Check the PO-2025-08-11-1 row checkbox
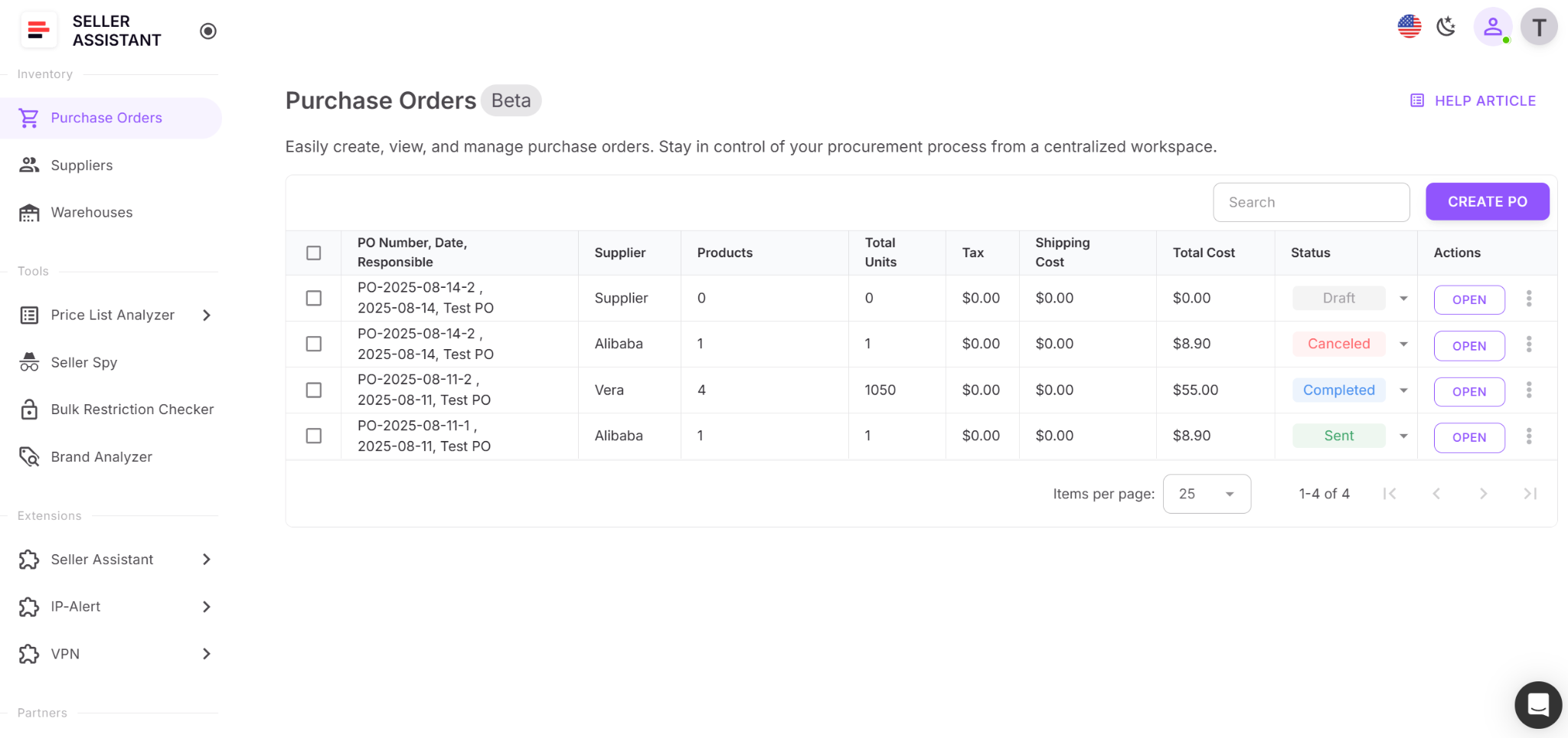This screenshot has height=738, width=1568. [x=313, y=436]
